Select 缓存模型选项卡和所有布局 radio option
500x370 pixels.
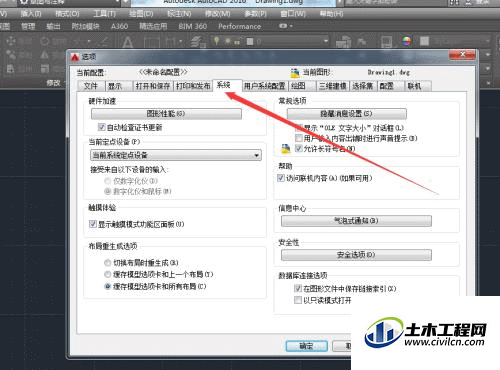tap(107, 286)
